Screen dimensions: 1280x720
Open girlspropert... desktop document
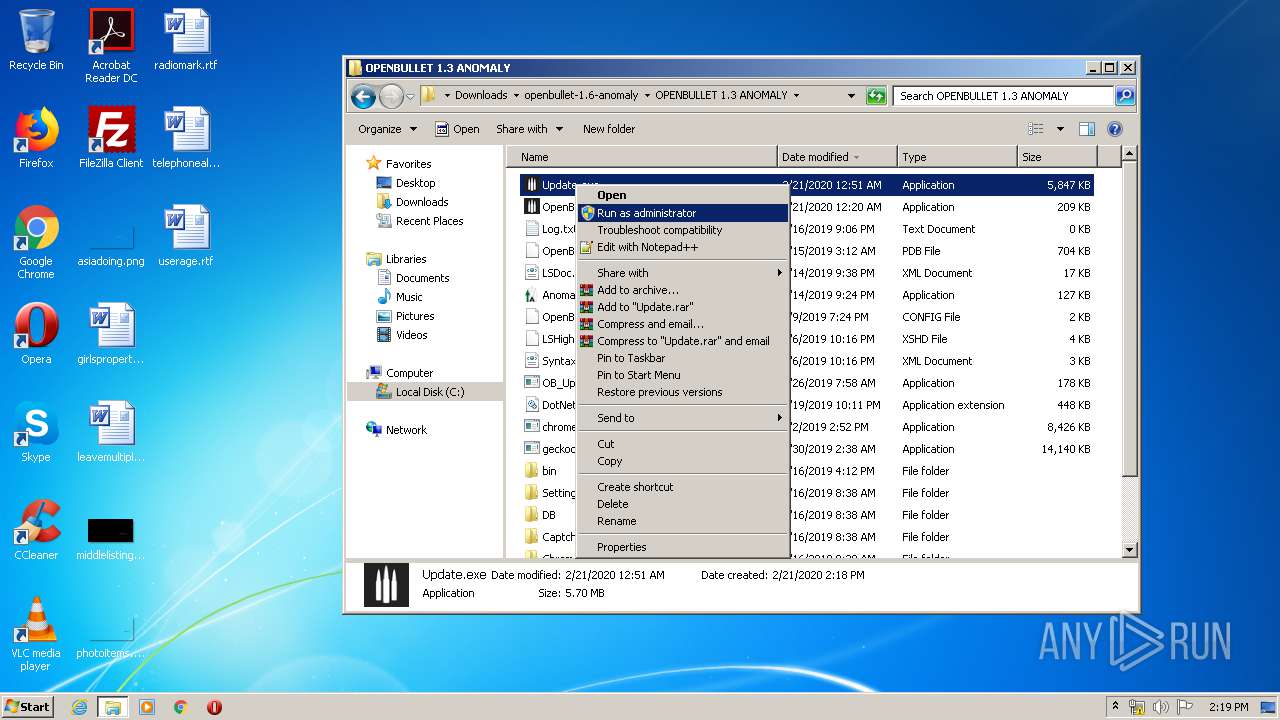(111, 334)
